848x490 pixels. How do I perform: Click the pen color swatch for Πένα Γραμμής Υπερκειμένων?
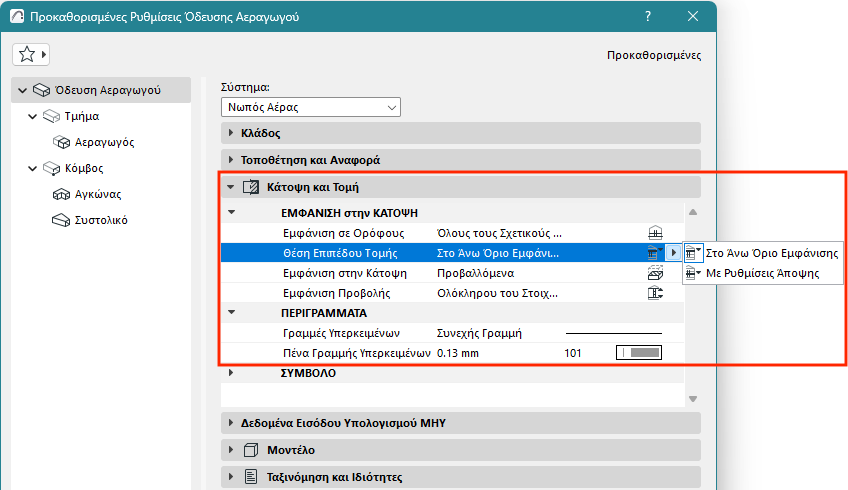[x=639, y=353]
